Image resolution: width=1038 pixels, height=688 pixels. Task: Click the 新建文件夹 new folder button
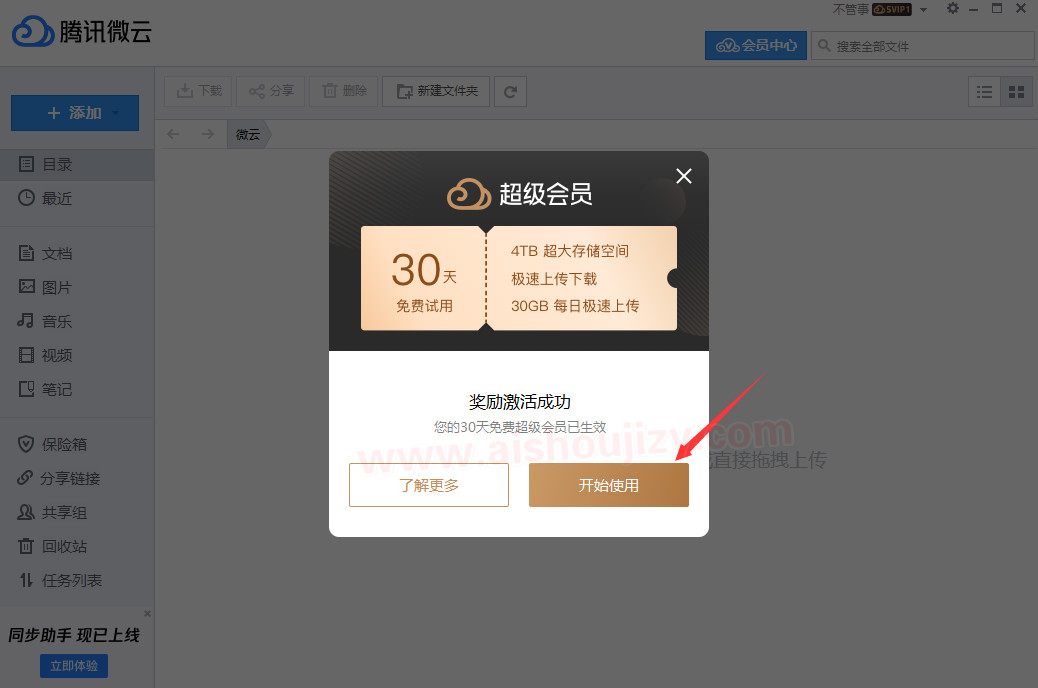pyautogui.click(x=436, y=91)
